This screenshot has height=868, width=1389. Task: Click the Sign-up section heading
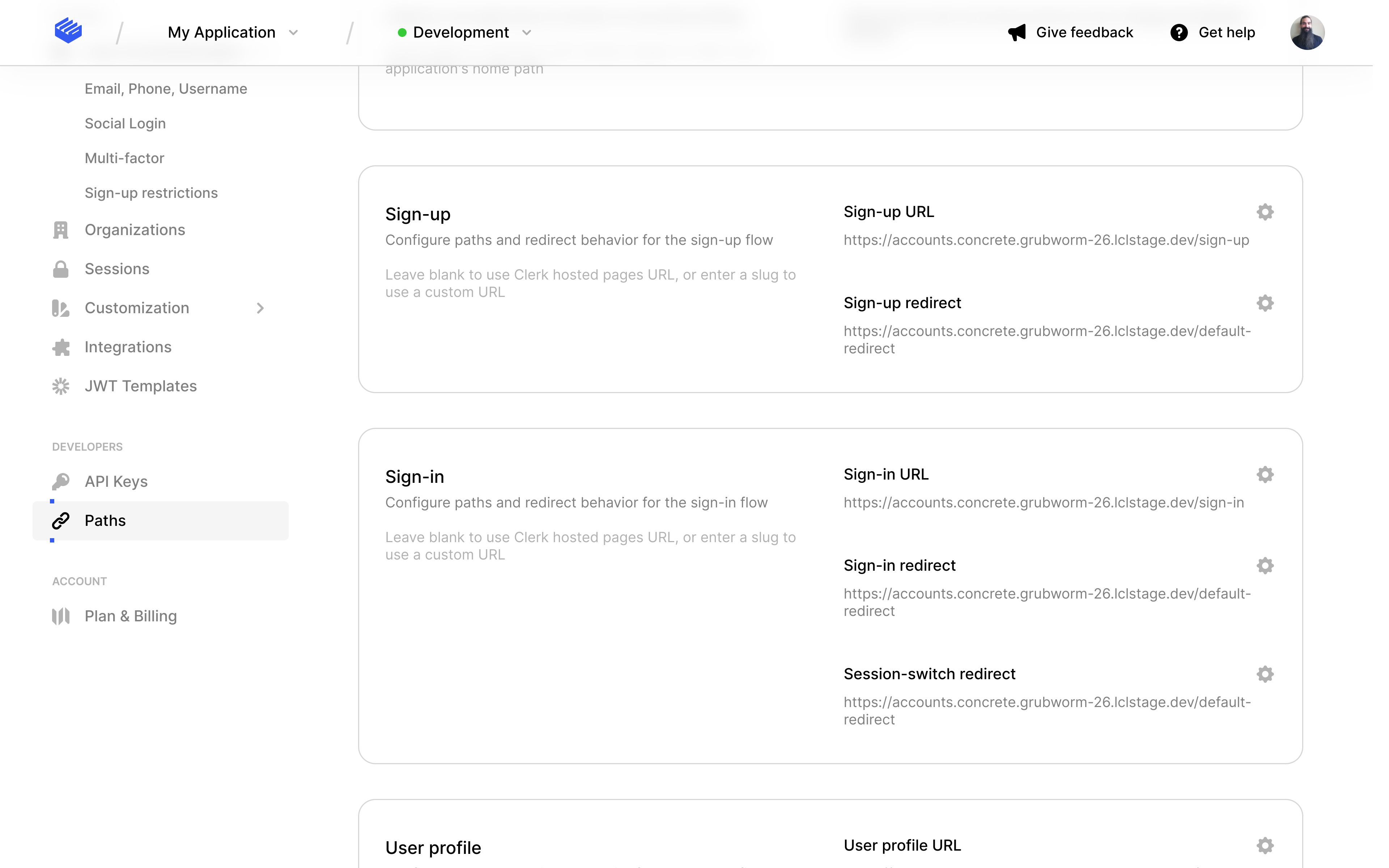point(418,214)
